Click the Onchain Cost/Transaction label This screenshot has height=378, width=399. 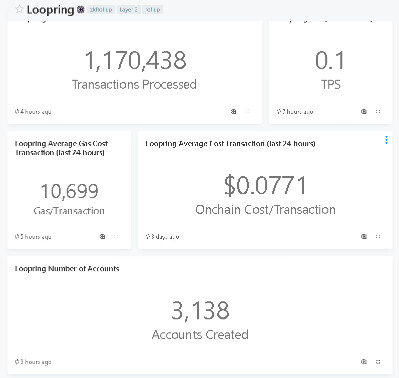(x=265, y=210)
